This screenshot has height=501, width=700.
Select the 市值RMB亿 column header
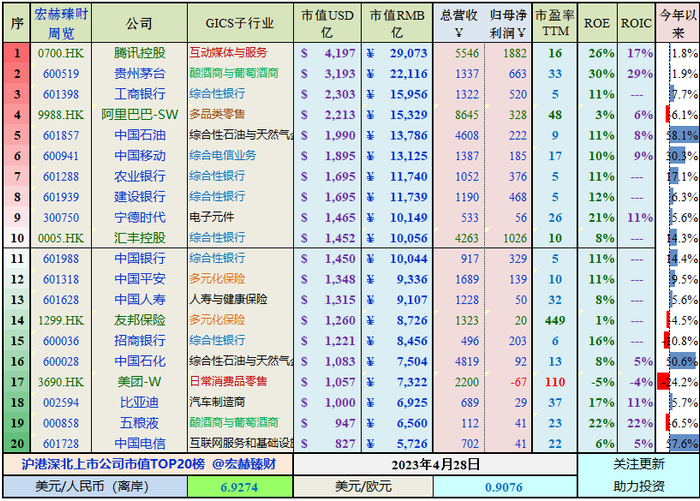(x=397, y=23)
